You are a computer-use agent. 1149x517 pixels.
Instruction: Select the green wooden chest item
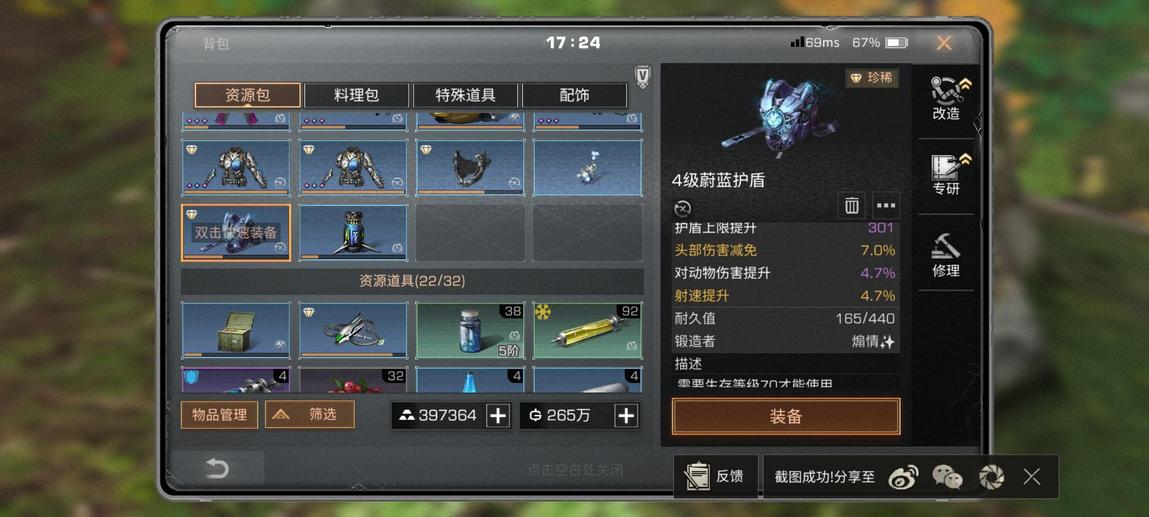(236, 331)
